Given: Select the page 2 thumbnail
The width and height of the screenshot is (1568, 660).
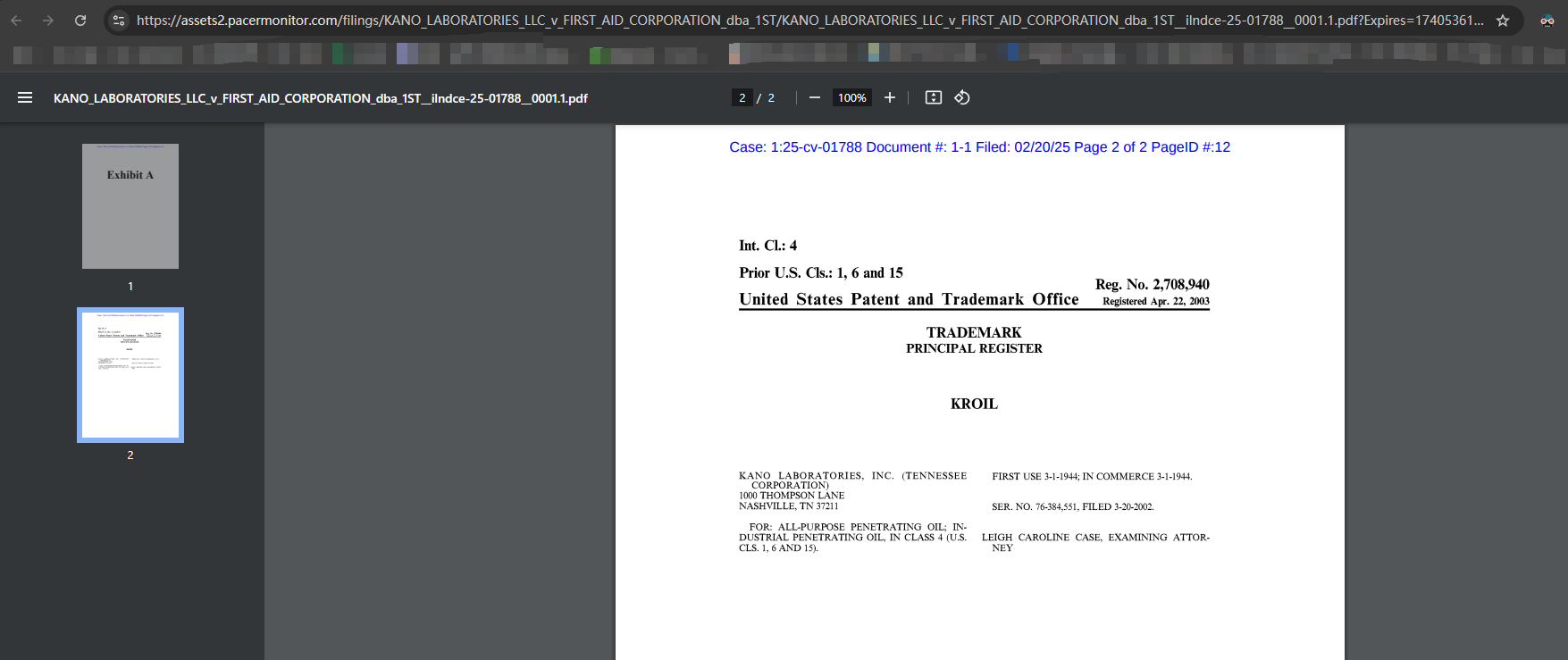Looking at the screenshot, I should 130,375.
